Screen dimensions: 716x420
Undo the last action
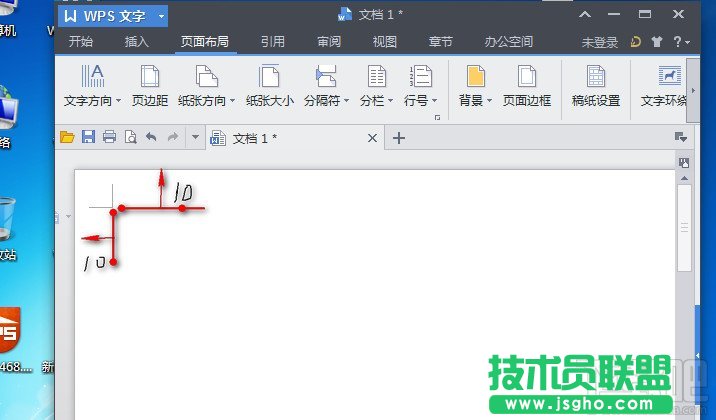click(151, 137)
